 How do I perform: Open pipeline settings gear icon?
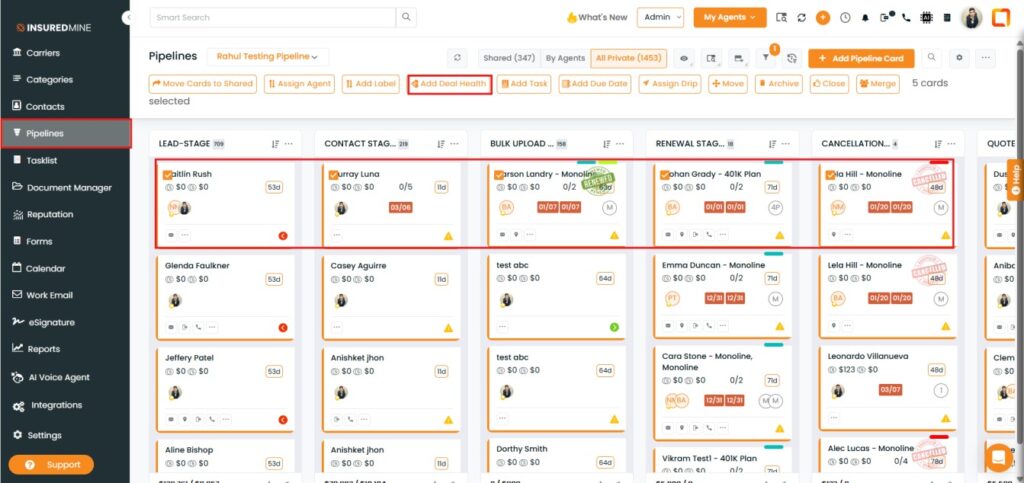[960, 58]
